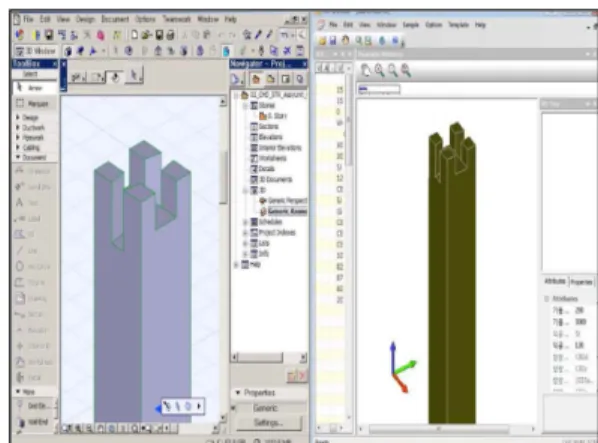598x443 pixels.
Task: Click the Project Map icon in Navigator
Action: pyautogui.click(x=256, y=79)
